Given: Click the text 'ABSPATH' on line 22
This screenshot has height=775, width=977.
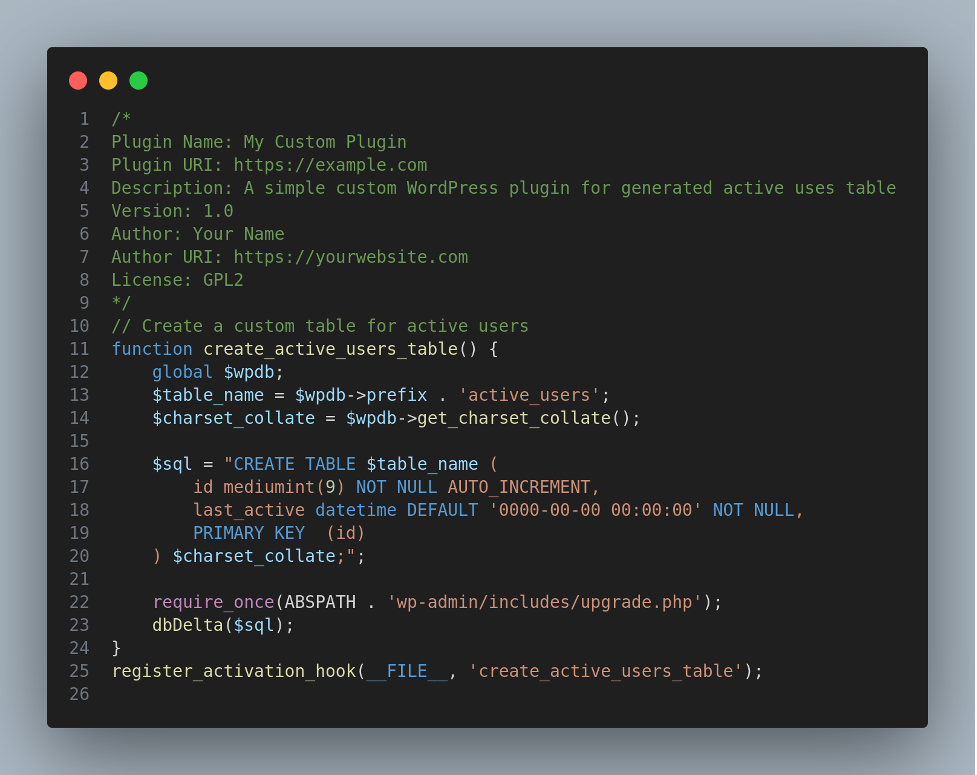Looking at the screenshot, I should click(x=320, y=603).
